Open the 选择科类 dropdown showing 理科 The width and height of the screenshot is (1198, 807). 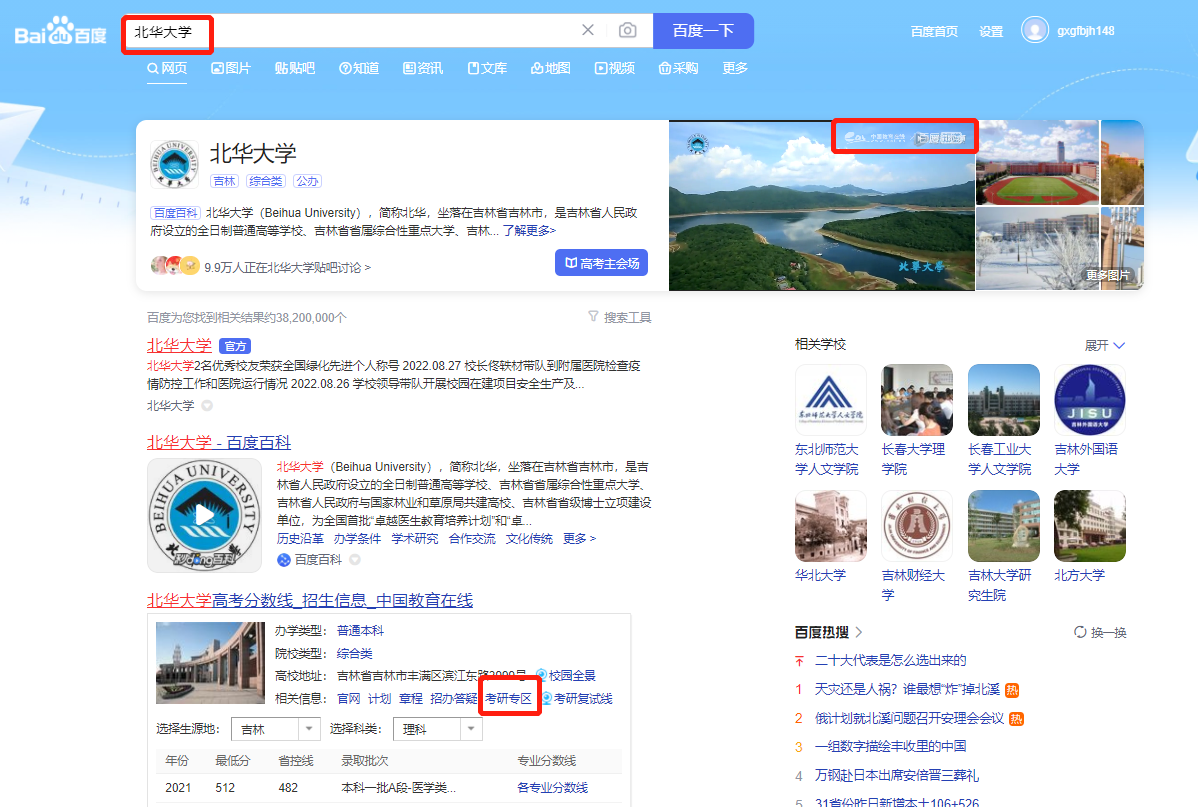437,729
